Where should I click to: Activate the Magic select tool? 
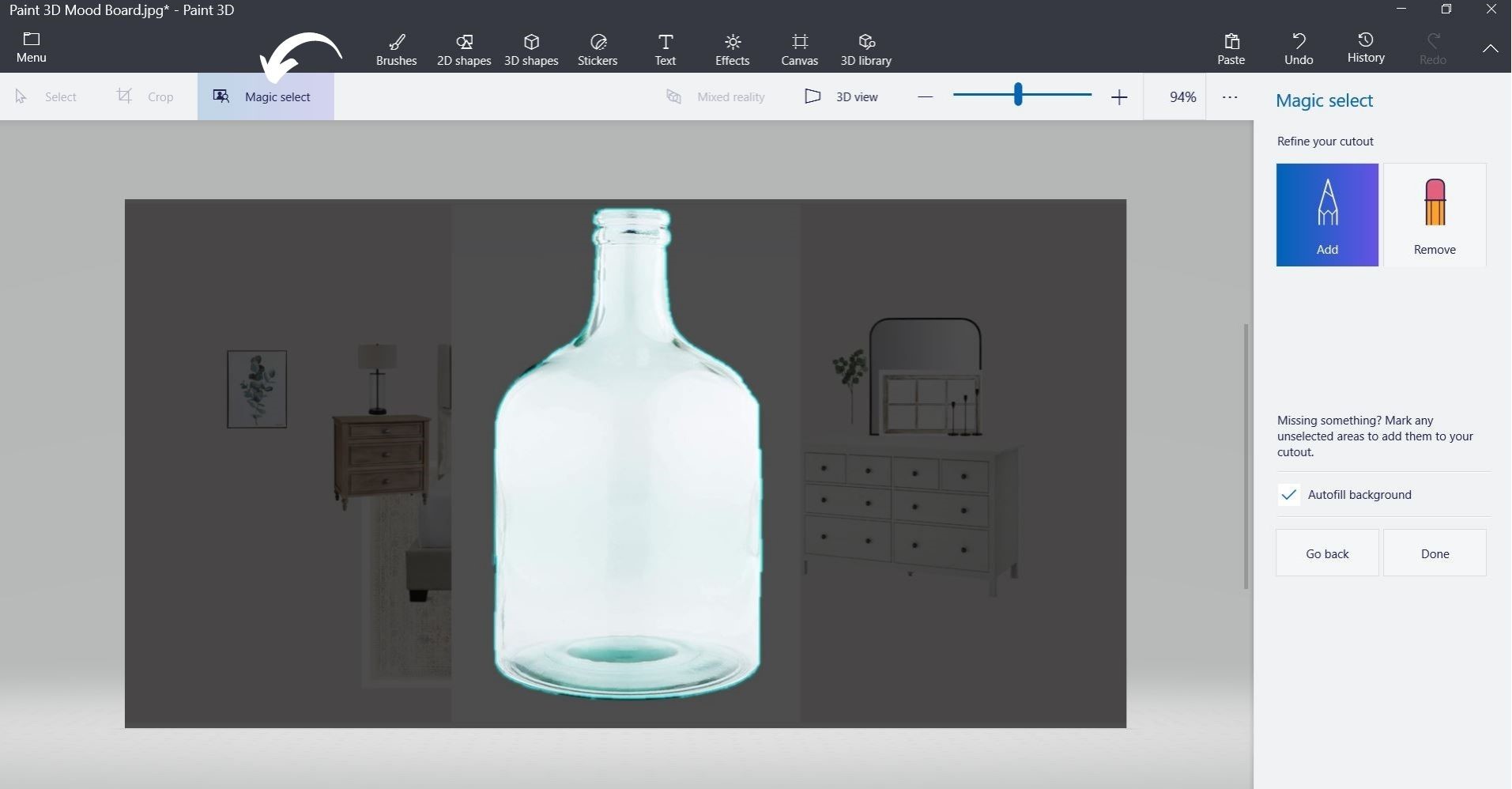coord(266,96)
